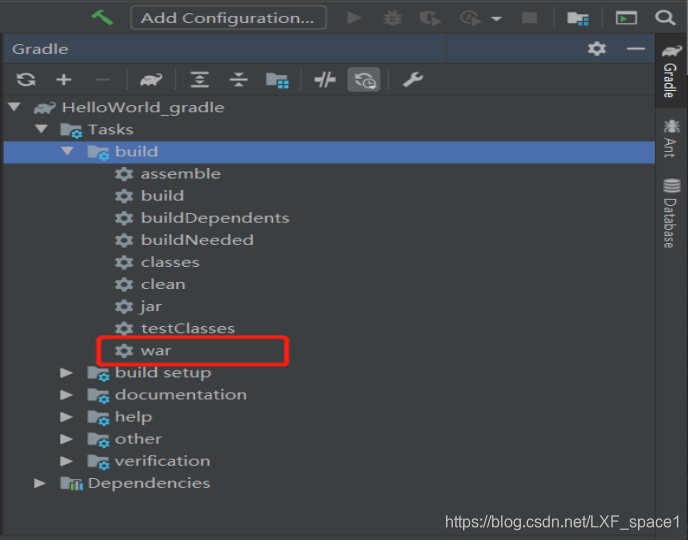This screenshot has width=689, height=541.
Task: Click the Gradle panel title
Action: [40, 49]
